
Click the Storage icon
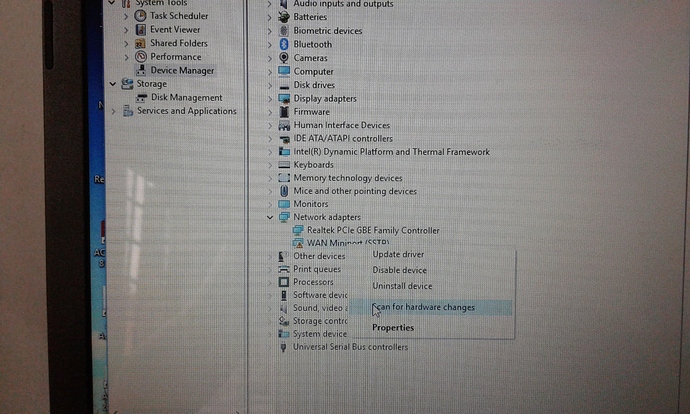(x=127, y=84)
